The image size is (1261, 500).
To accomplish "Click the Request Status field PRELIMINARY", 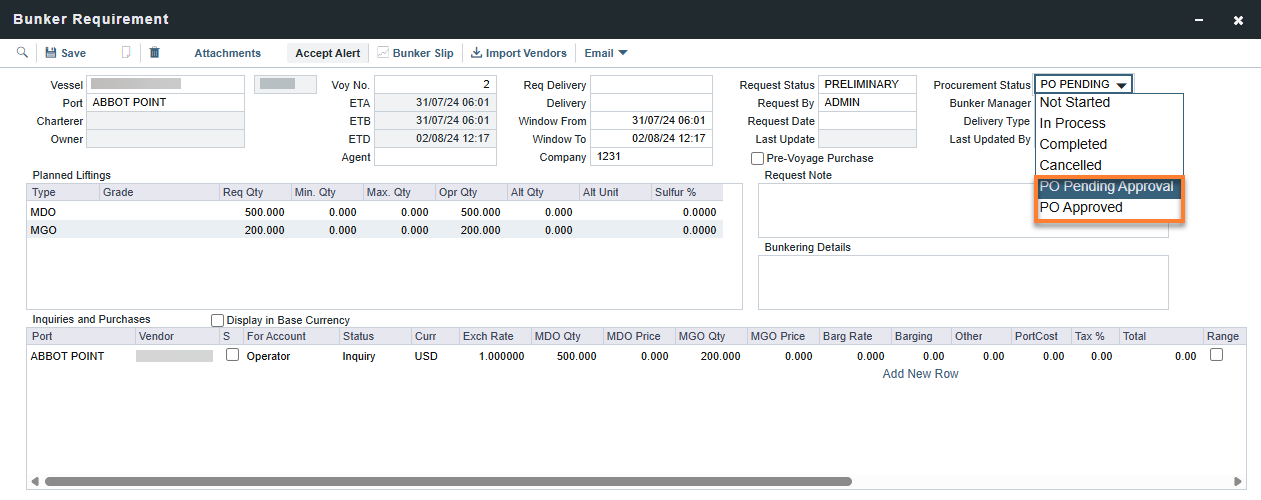I will pos(867,85).
